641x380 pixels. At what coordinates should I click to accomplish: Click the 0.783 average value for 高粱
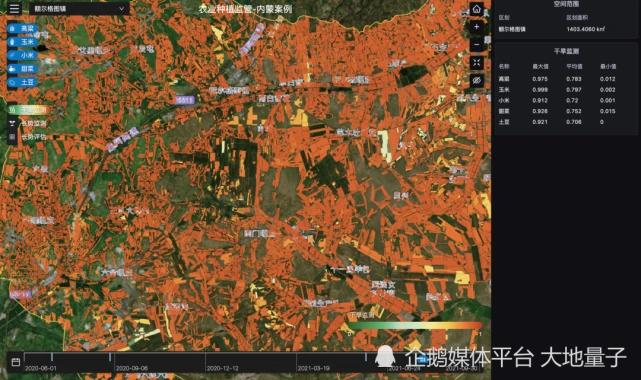(574, 79)
